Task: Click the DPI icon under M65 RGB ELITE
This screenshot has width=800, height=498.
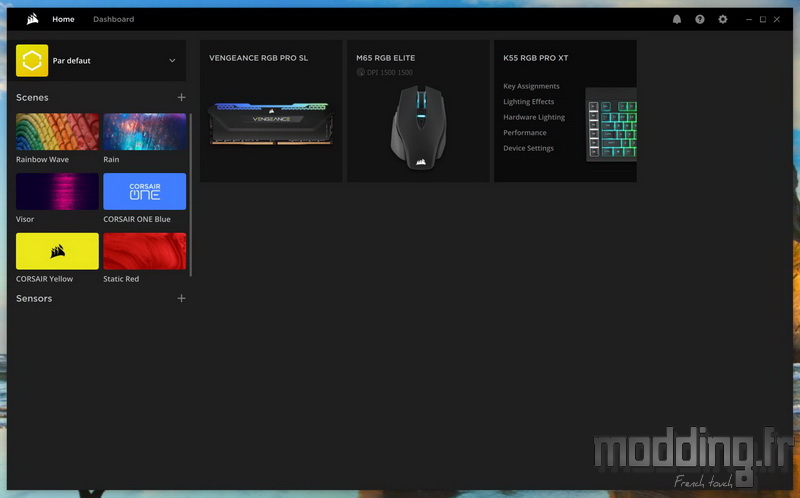Action: 361,72
